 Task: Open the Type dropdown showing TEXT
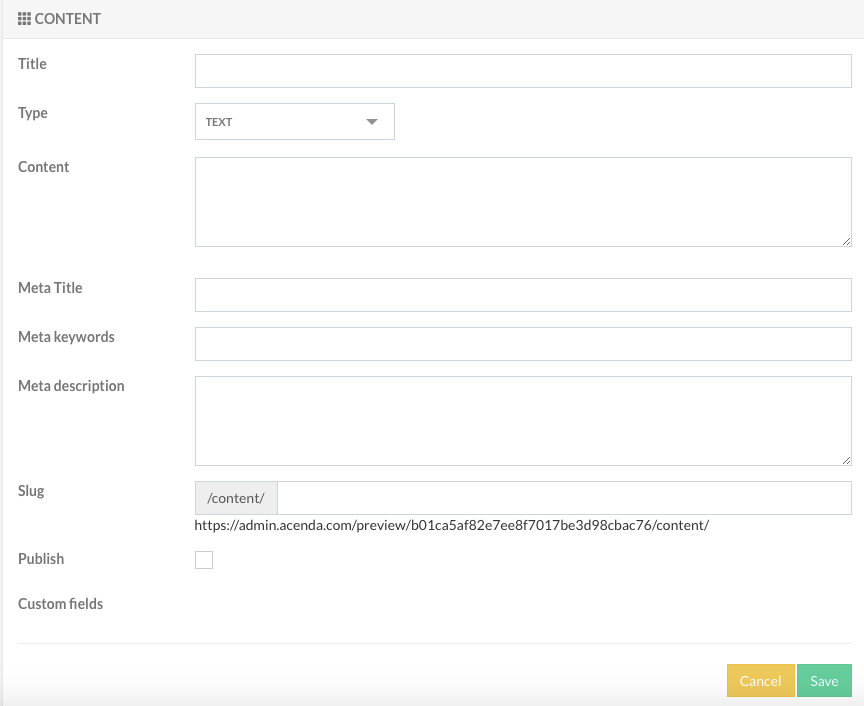click(x=295, y=121)
